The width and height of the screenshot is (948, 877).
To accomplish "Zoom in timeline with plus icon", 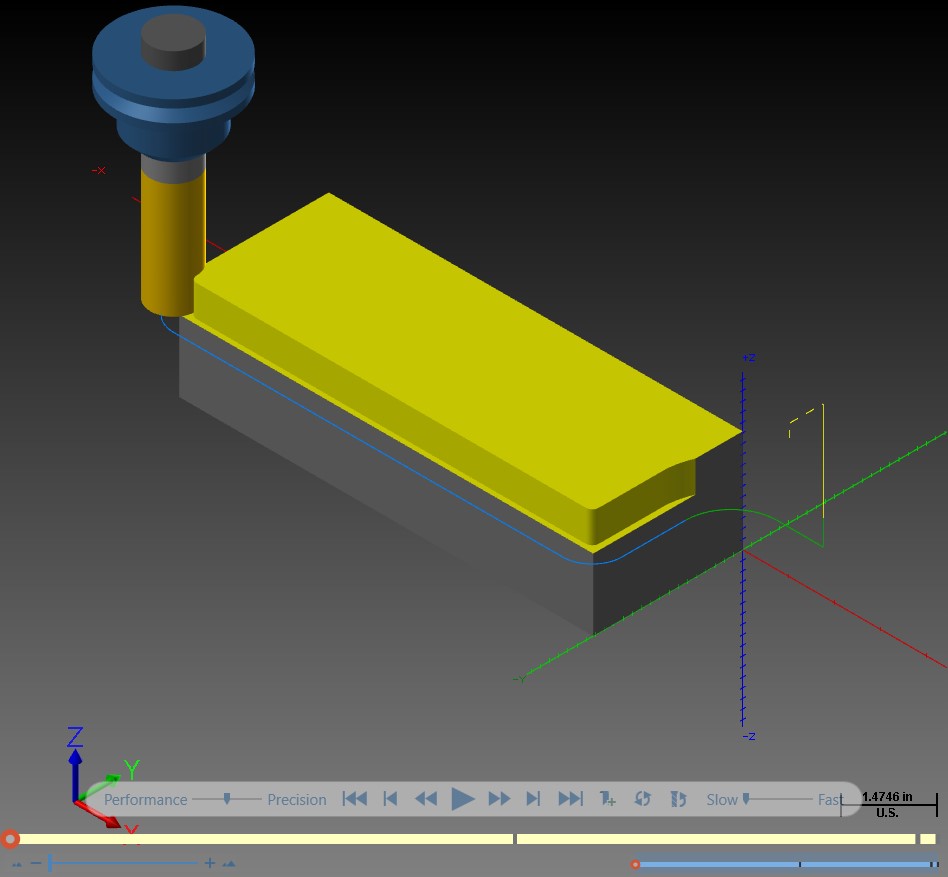I will click(210, 863).
